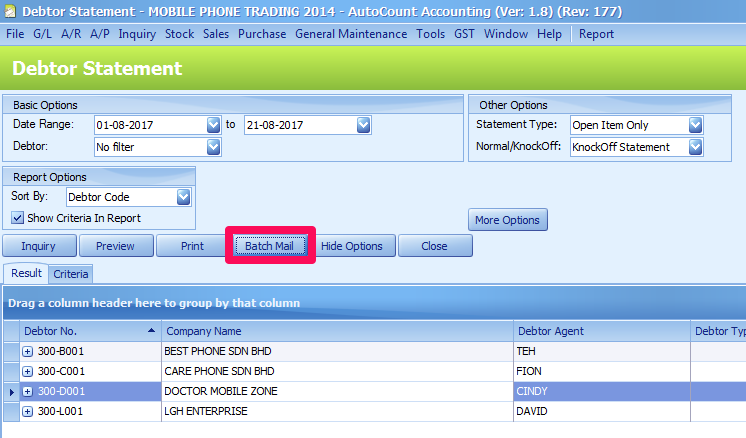Click the current row indicator arrow
This screenshot has height=438, width=746.
point(12,392)
